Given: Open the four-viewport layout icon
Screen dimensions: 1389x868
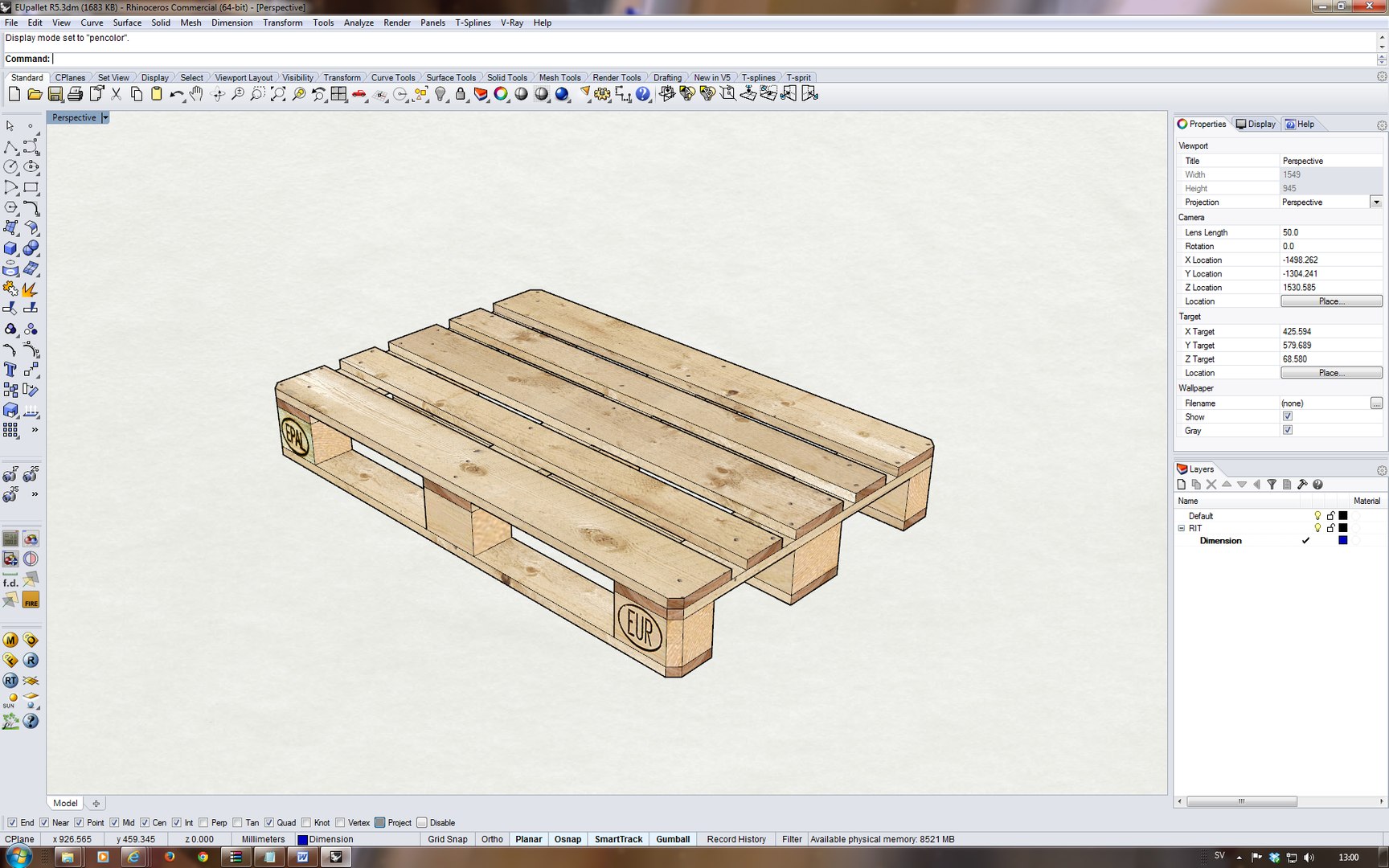Looking at the screenshot, I should click(338, 94).
